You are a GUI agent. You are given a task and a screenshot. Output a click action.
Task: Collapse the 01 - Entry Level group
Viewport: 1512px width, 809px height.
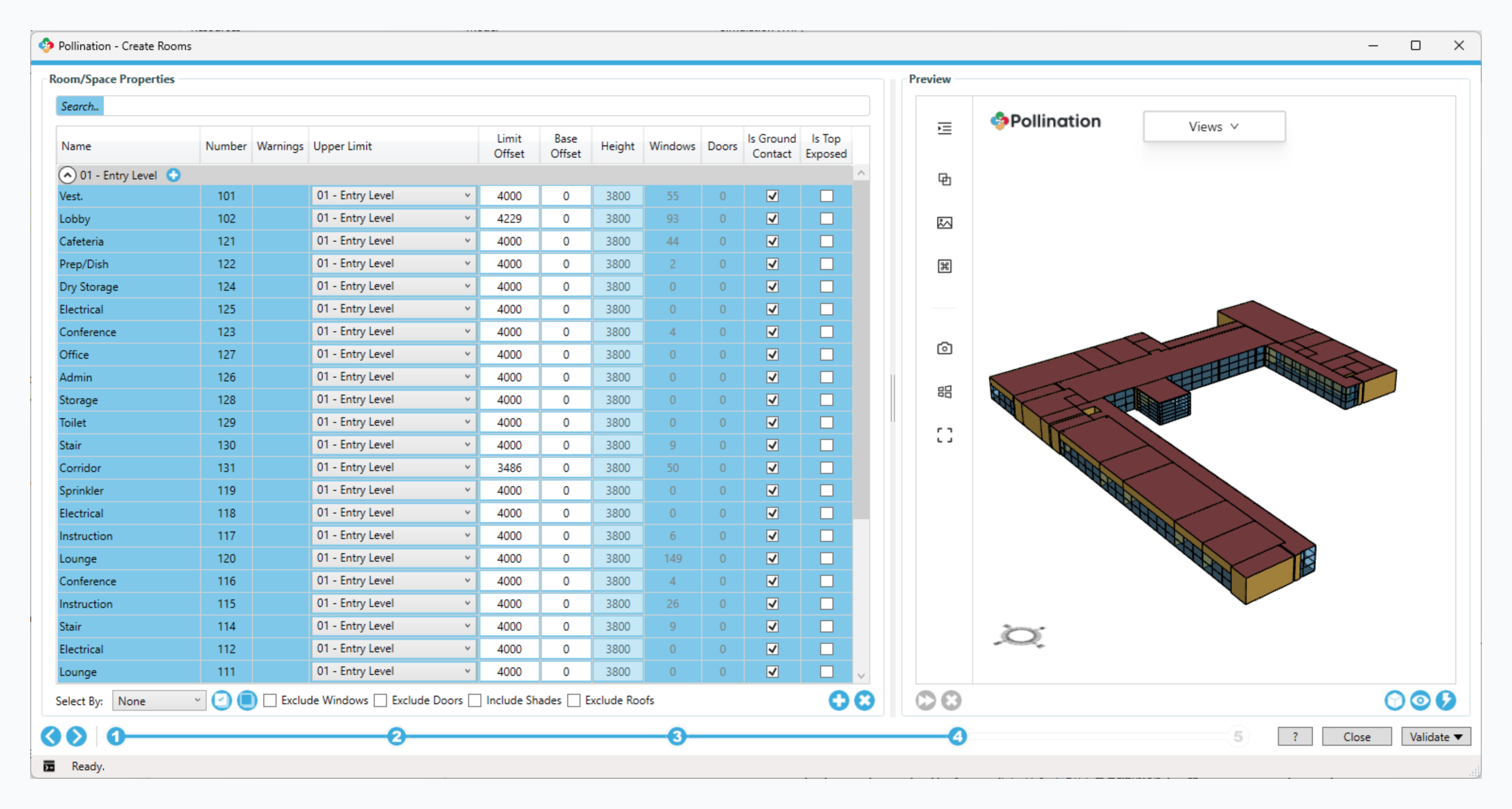[x=67, y=175]
